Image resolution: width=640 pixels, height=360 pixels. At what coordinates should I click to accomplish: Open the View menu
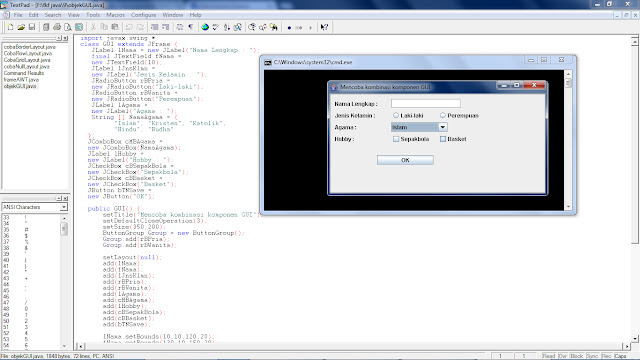pos(74,15)
